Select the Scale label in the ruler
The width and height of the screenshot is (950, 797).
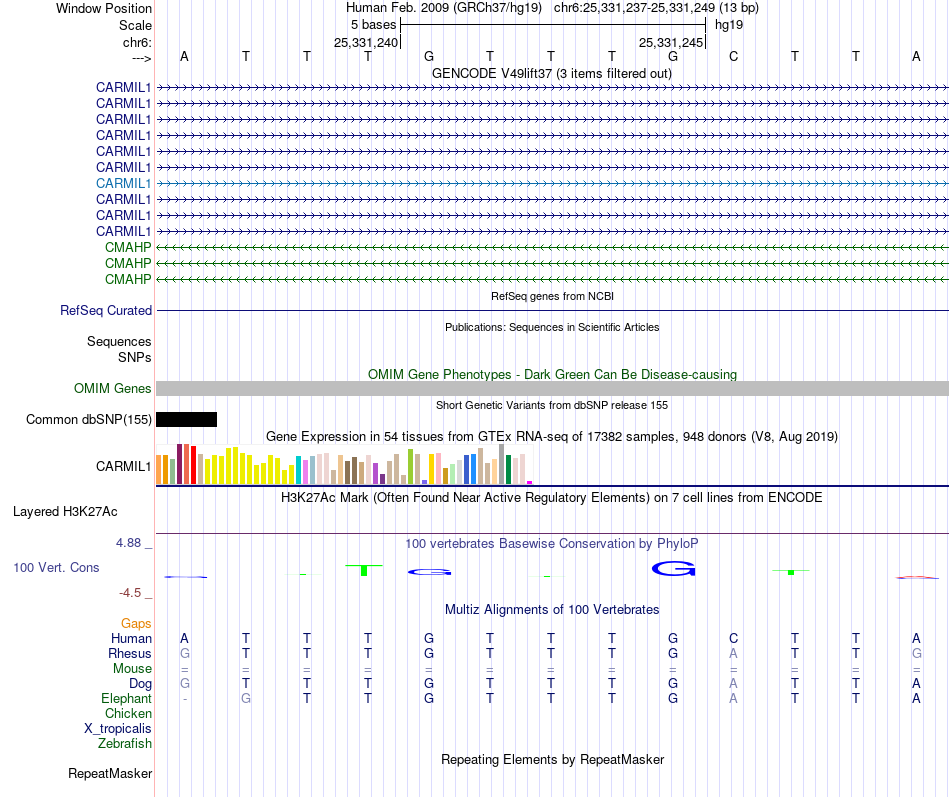pos(135,25)
